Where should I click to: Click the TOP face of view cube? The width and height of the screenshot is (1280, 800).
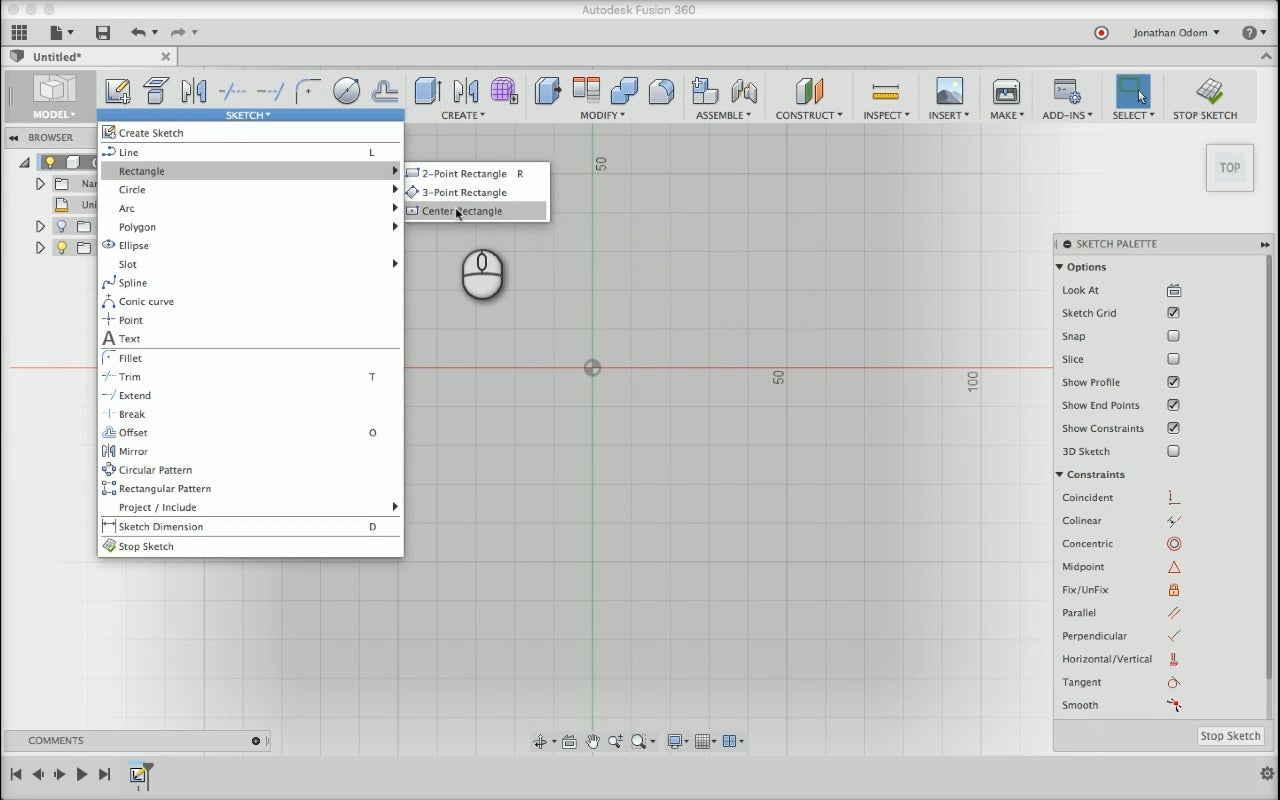coord(1229,168)
